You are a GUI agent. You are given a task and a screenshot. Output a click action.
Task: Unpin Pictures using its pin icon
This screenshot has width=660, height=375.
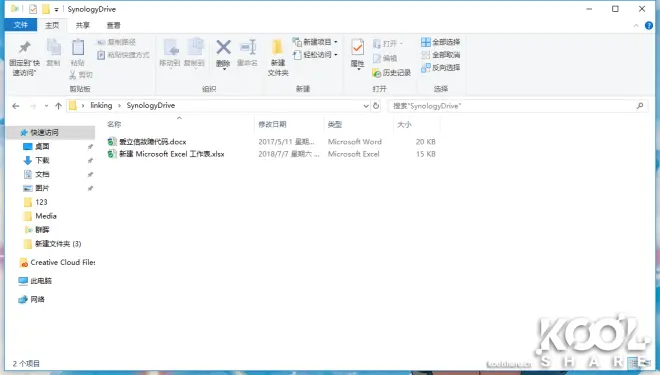(90, 188)
